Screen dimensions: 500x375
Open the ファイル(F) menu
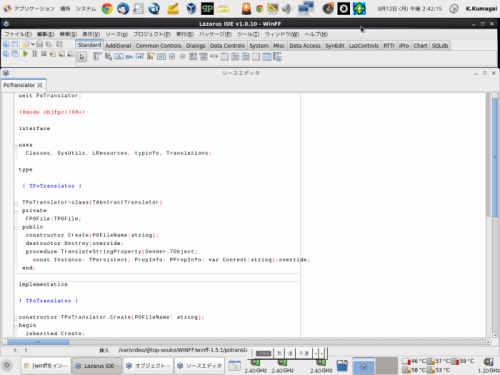coord(18,34)
